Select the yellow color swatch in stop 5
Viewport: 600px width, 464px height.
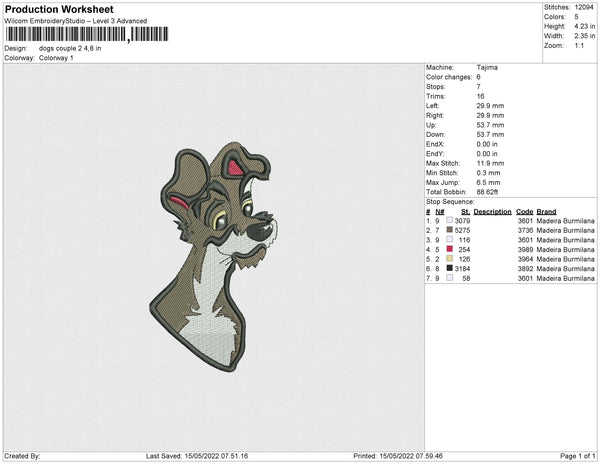pos(450,259)
